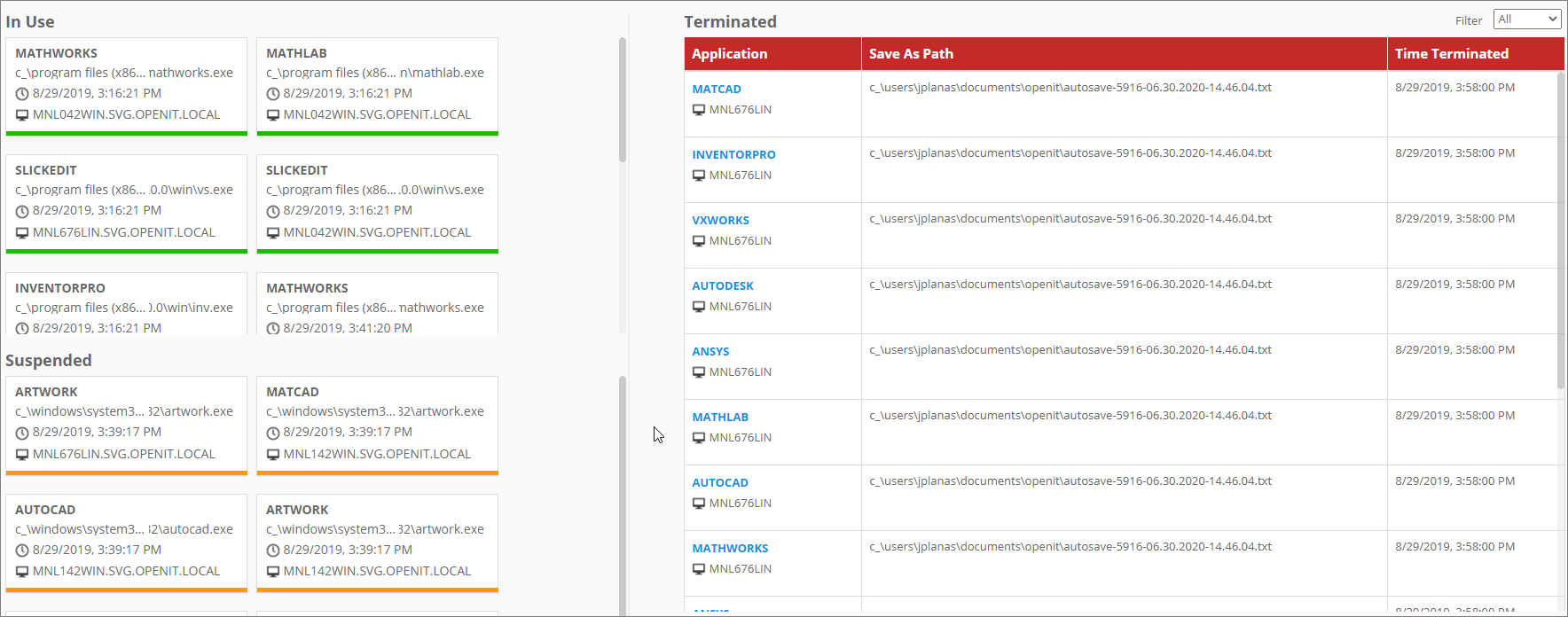Click the terminated time in the AUTODESK row
Screen dimensions: 1568x617
pos(1454,285)
